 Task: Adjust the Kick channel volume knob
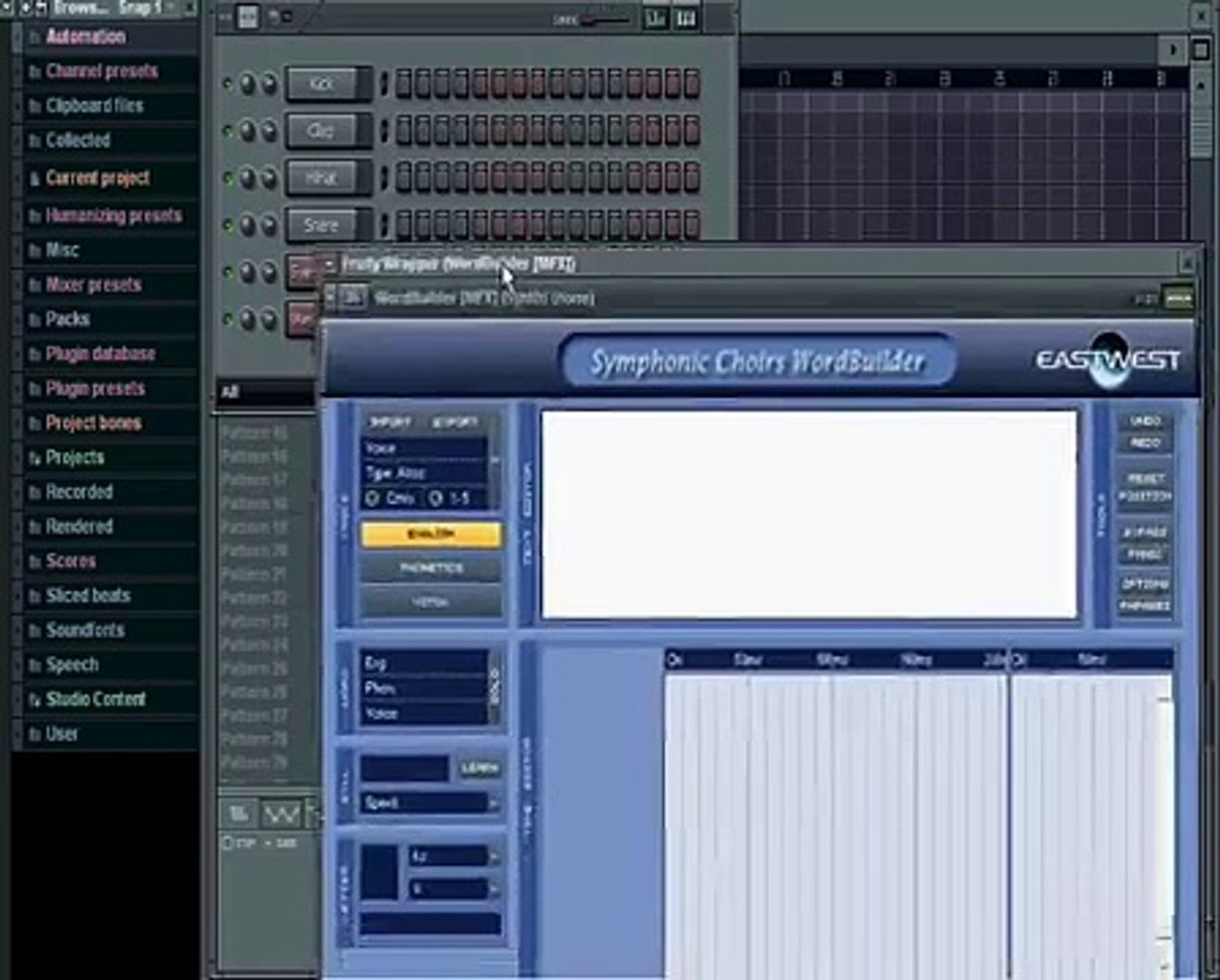pos(269,84)
